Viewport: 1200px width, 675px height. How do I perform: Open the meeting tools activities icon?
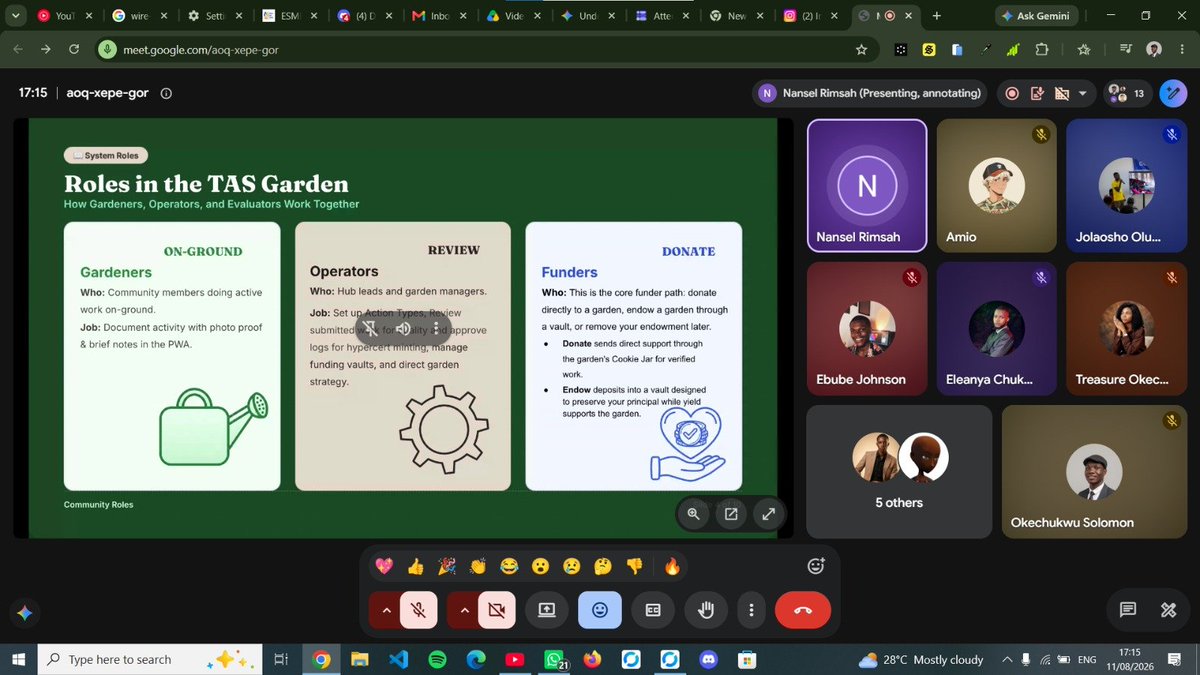[x=1167, y=609]
